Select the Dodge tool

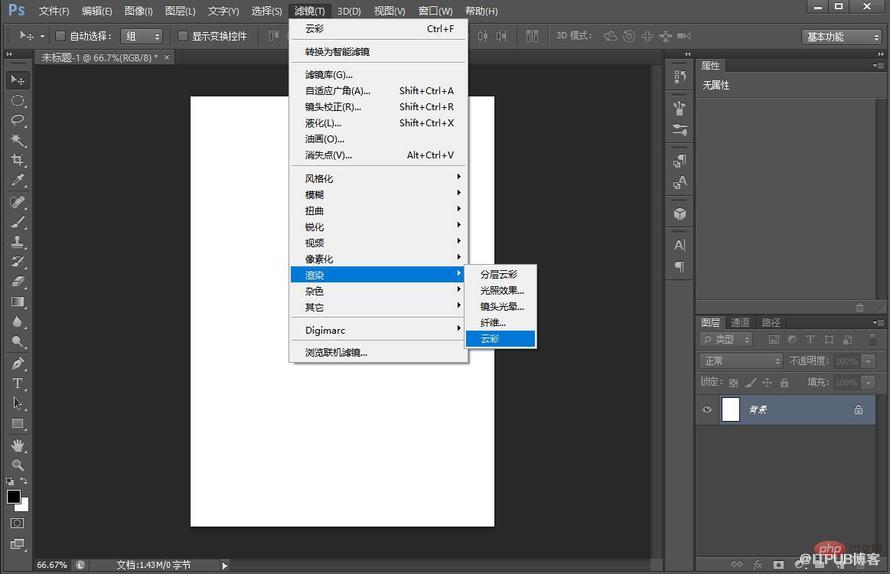pos(18,341)
